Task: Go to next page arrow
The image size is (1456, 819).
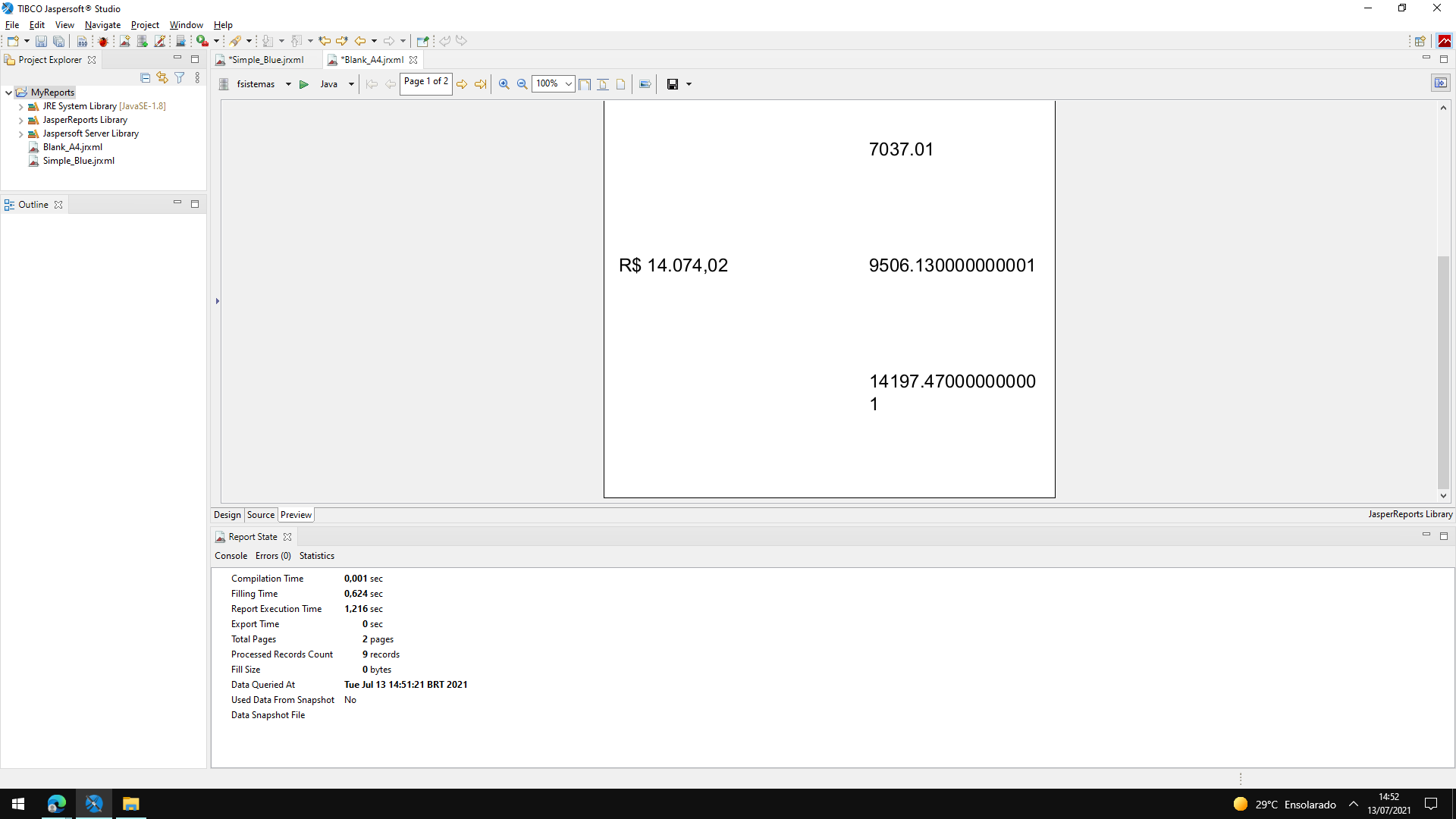Action: tap(462, 84)
